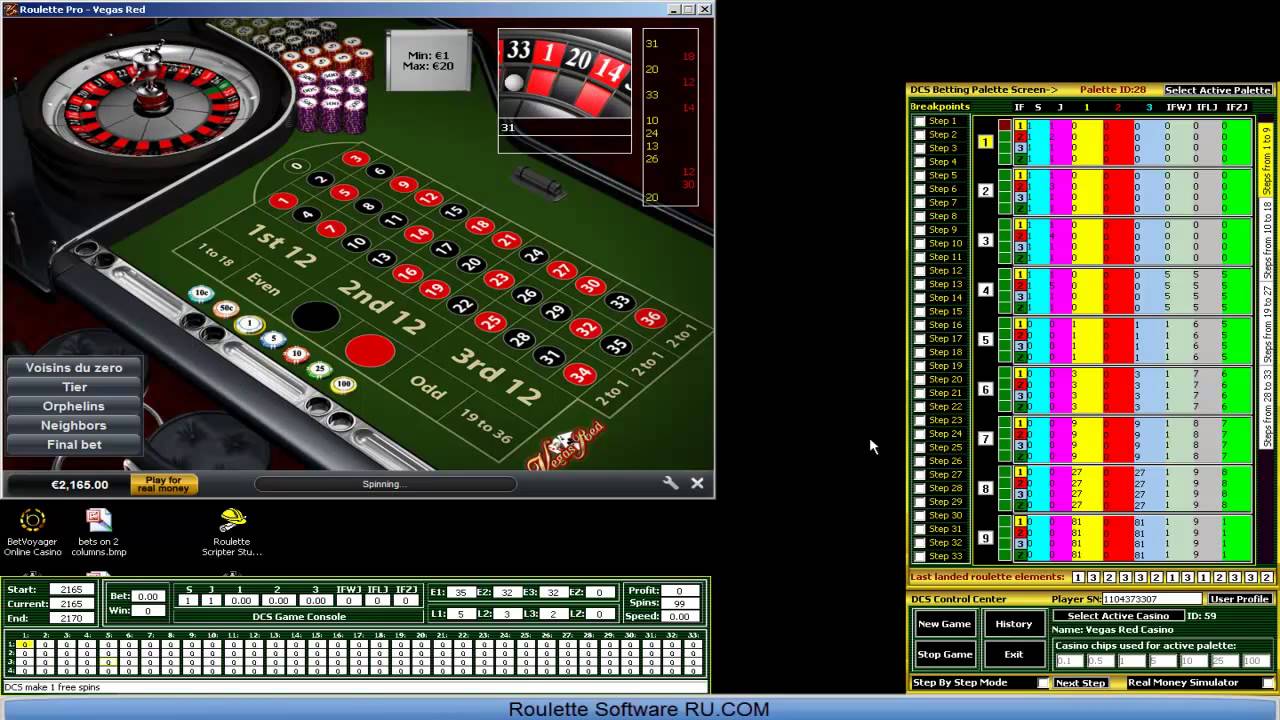1280x720 pixels.
Task: Select the blue 5 chip
Action: [x=273, y=339]
